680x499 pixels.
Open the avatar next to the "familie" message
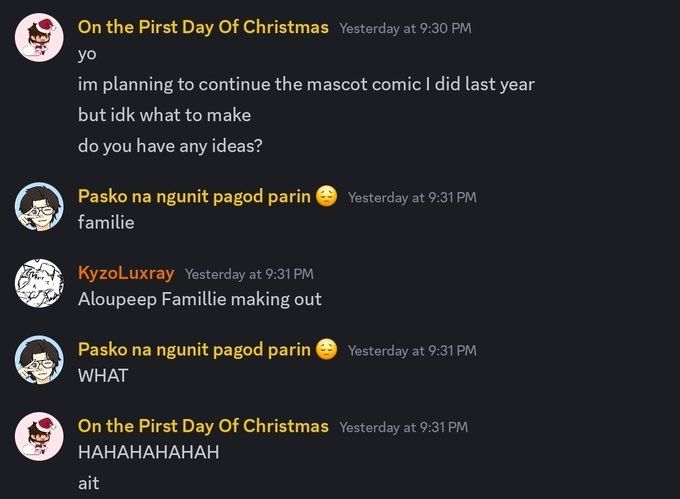39,208
